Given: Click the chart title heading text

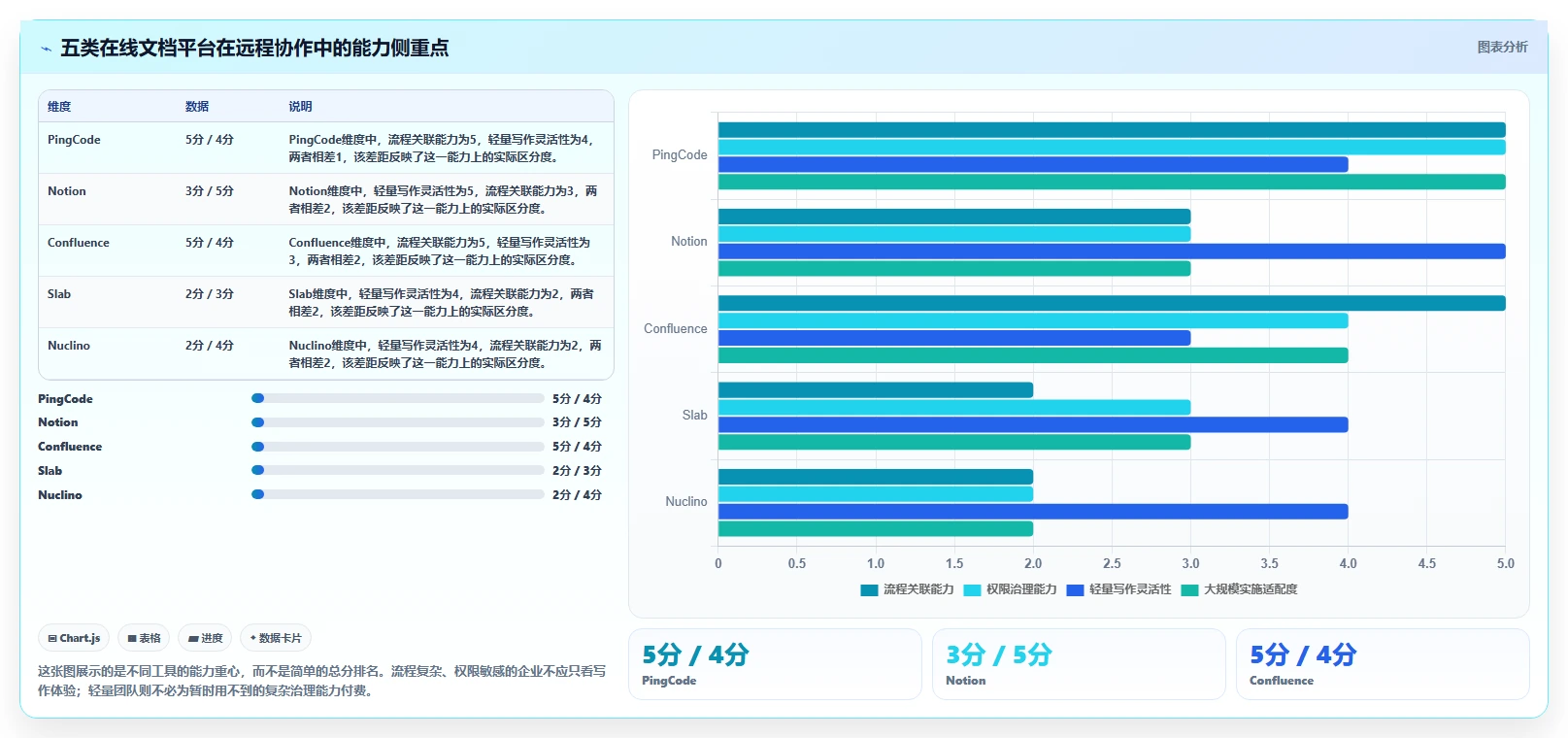Looking at the screenshot, I should pos(254,49).
